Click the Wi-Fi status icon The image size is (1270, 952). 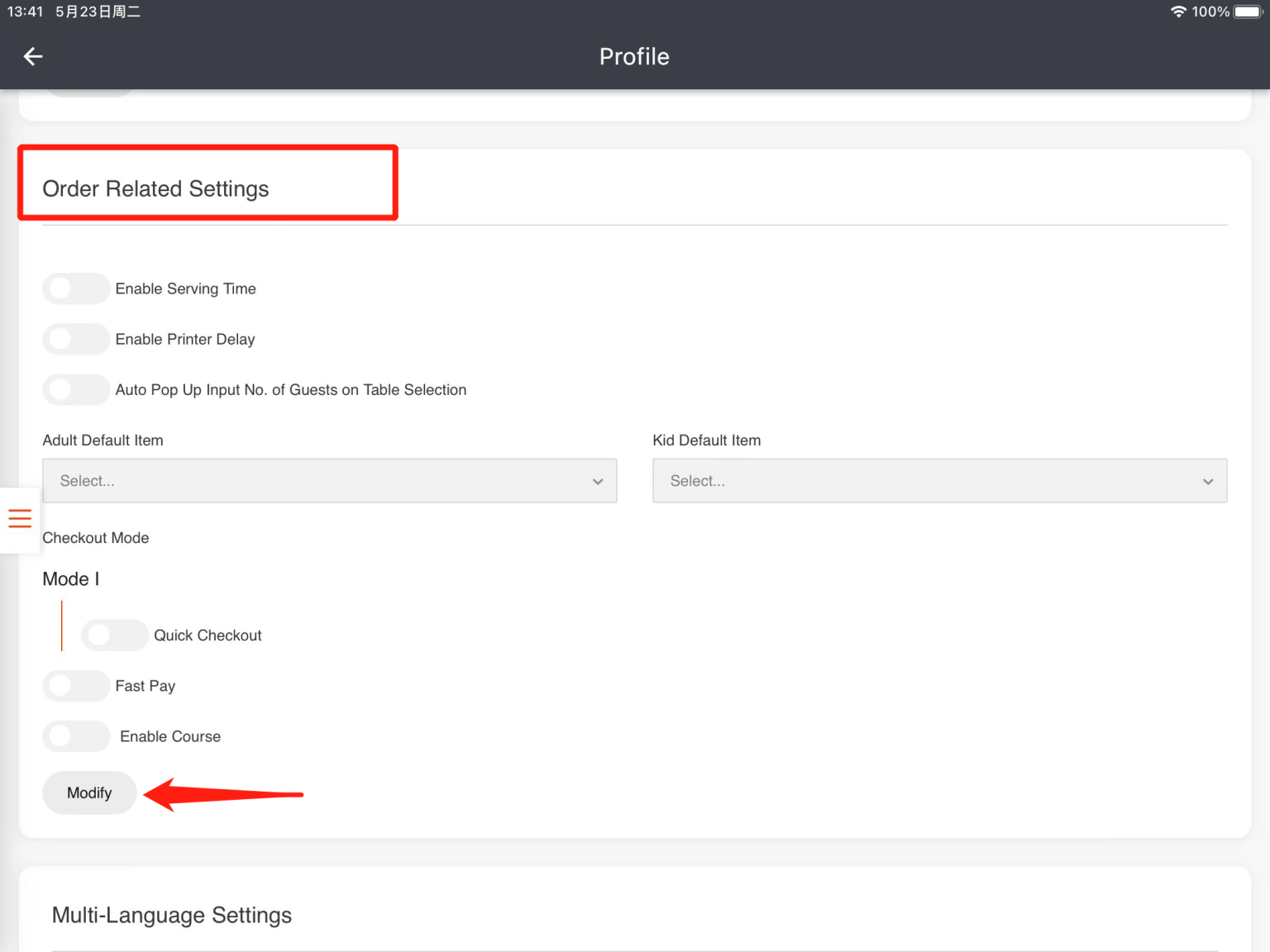1180,12
